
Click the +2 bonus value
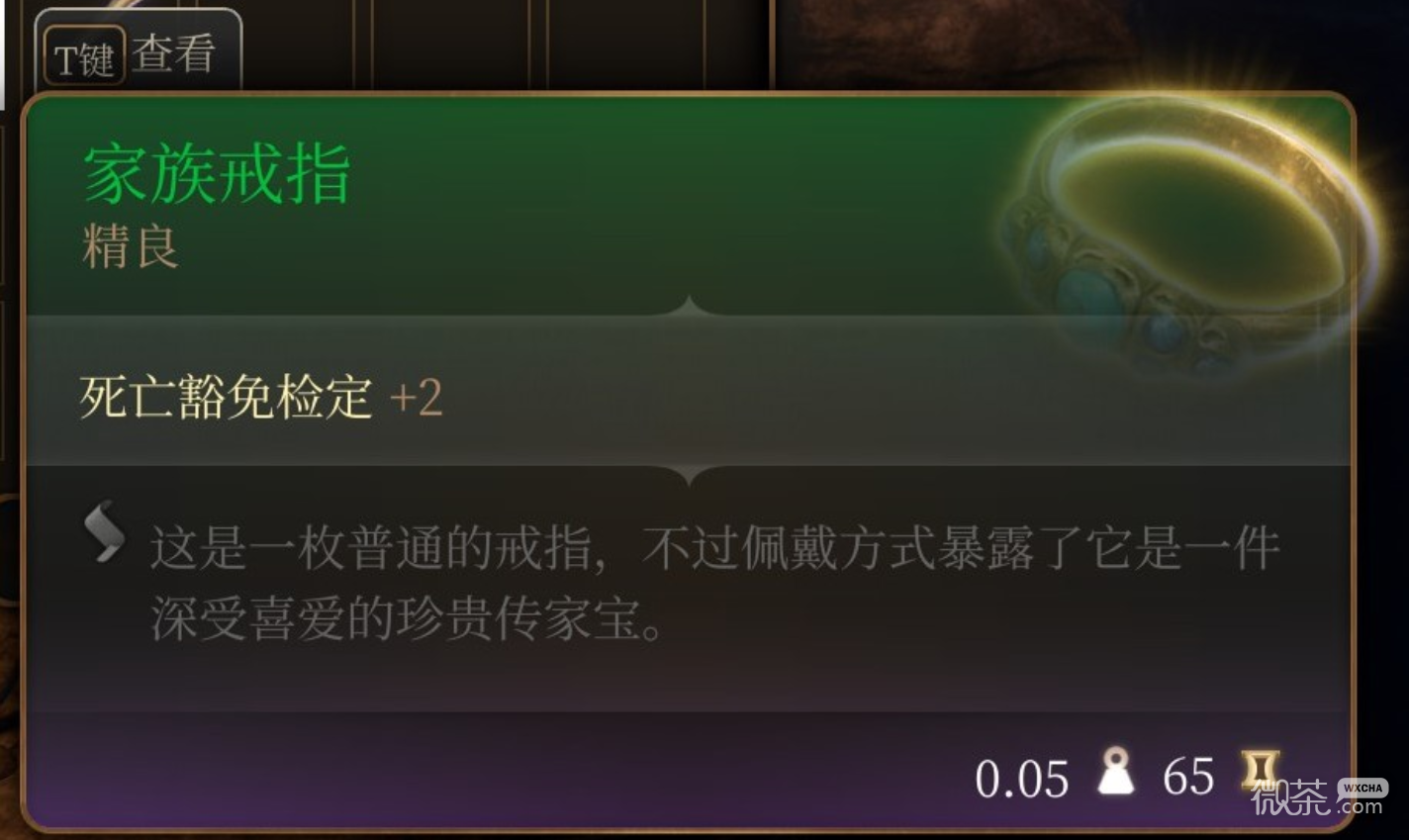pyautogui.click(x=416, y=398)
